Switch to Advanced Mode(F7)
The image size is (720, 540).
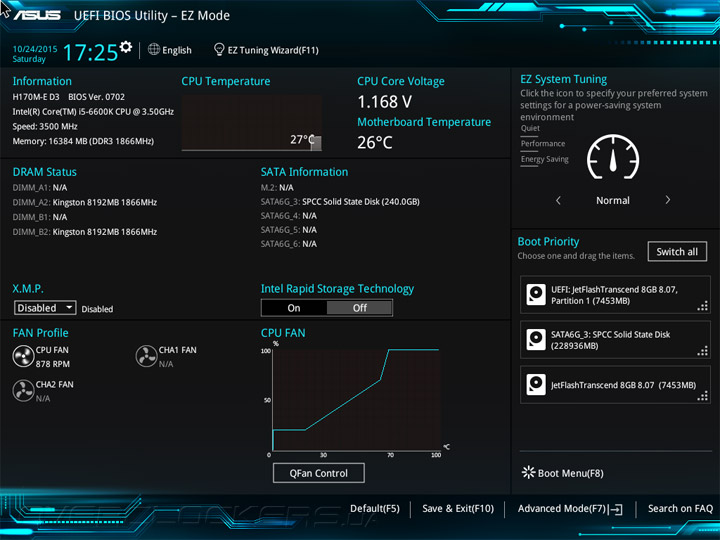[x=562, y=509]
